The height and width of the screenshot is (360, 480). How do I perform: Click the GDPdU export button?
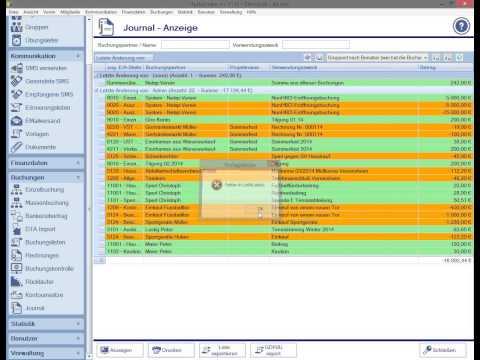coord(273,350)
